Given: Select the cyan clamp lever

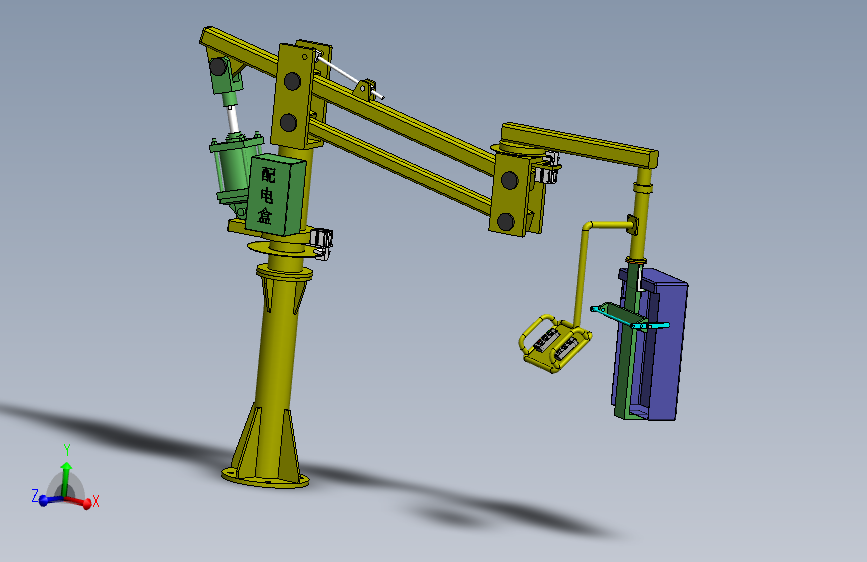Looking at the screenshot, I should pos(629,318).
